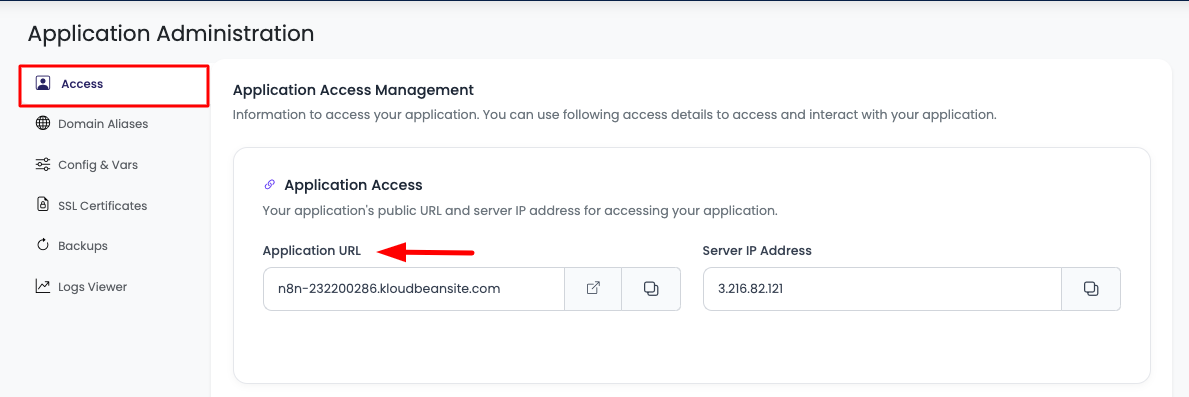
Task: Click the Server IP field 3.216.82.121
Action: click(882, 289)
